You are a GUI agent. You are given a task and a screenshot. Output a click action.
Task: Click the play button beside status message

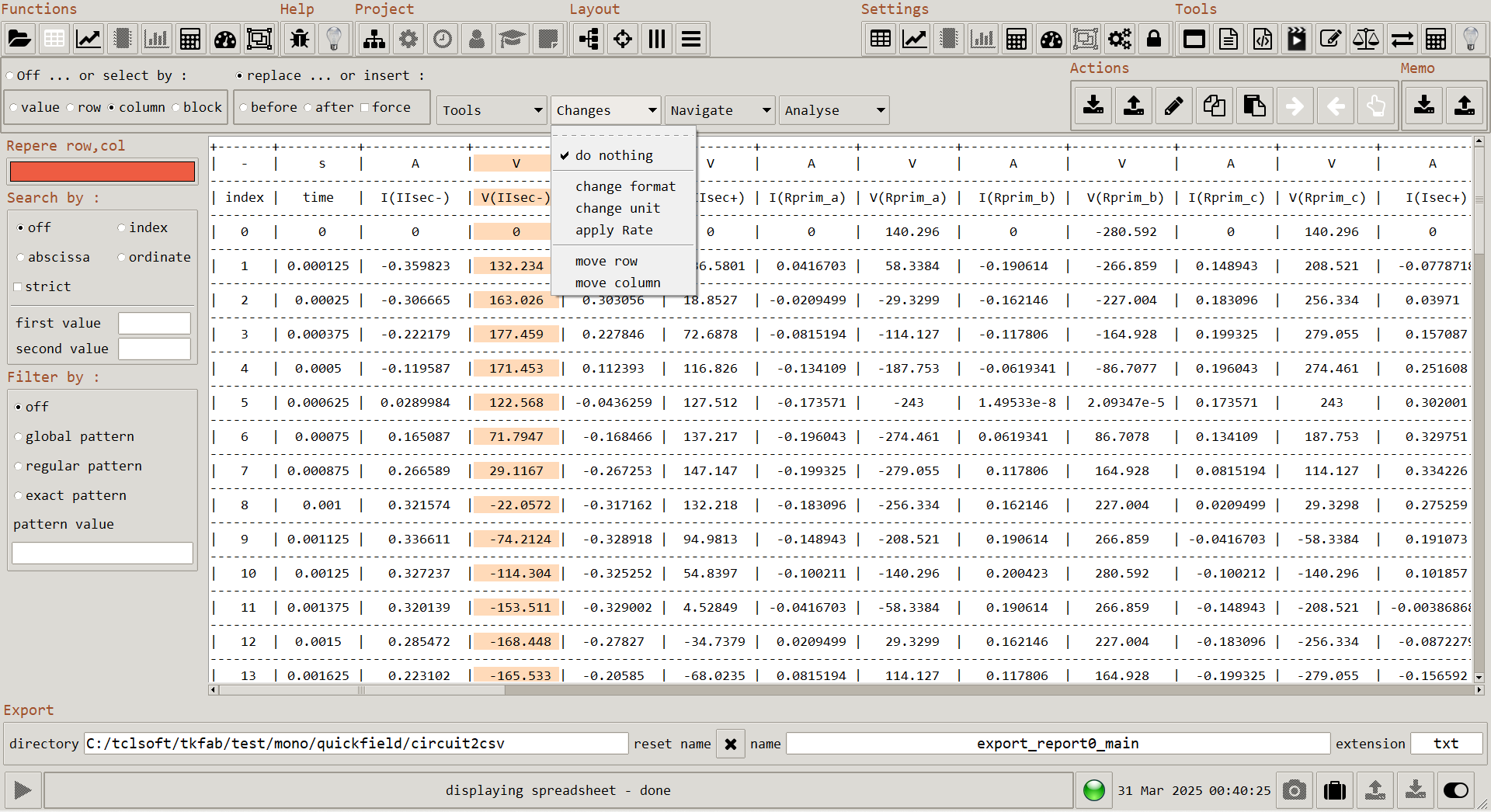[x=22, y=790]
